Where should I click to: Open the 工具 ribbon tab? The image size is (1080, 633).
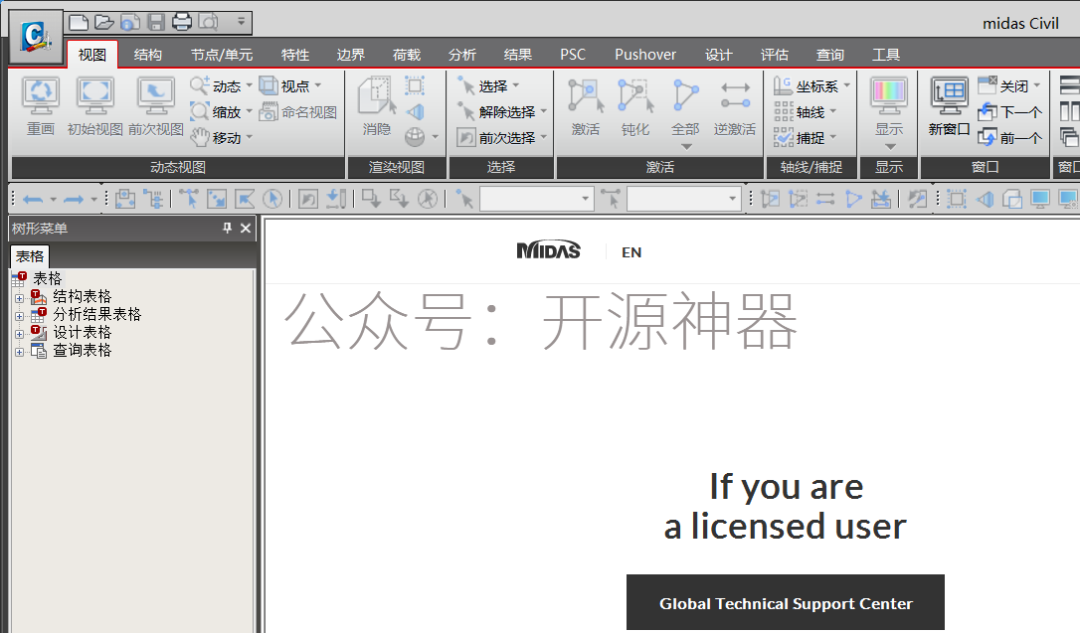[x=886, y=54]
